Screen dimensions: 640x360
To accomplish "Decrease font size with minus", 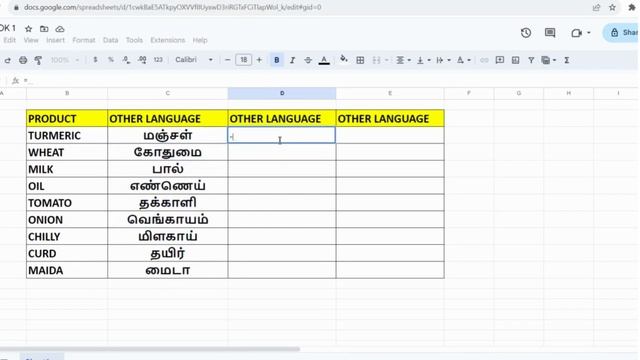I will pyautogui.click(x=227, y=60).
